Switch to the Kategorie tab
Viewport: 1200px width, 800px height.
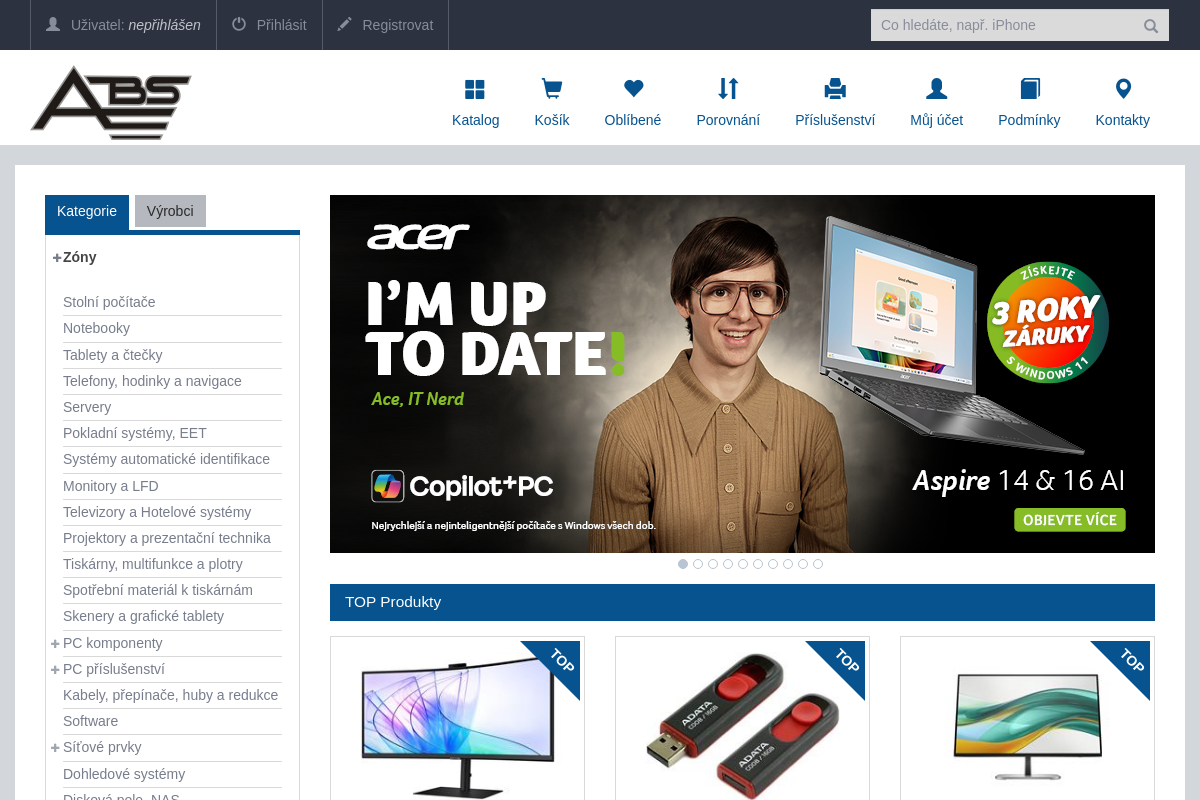[x=87, y=212]
